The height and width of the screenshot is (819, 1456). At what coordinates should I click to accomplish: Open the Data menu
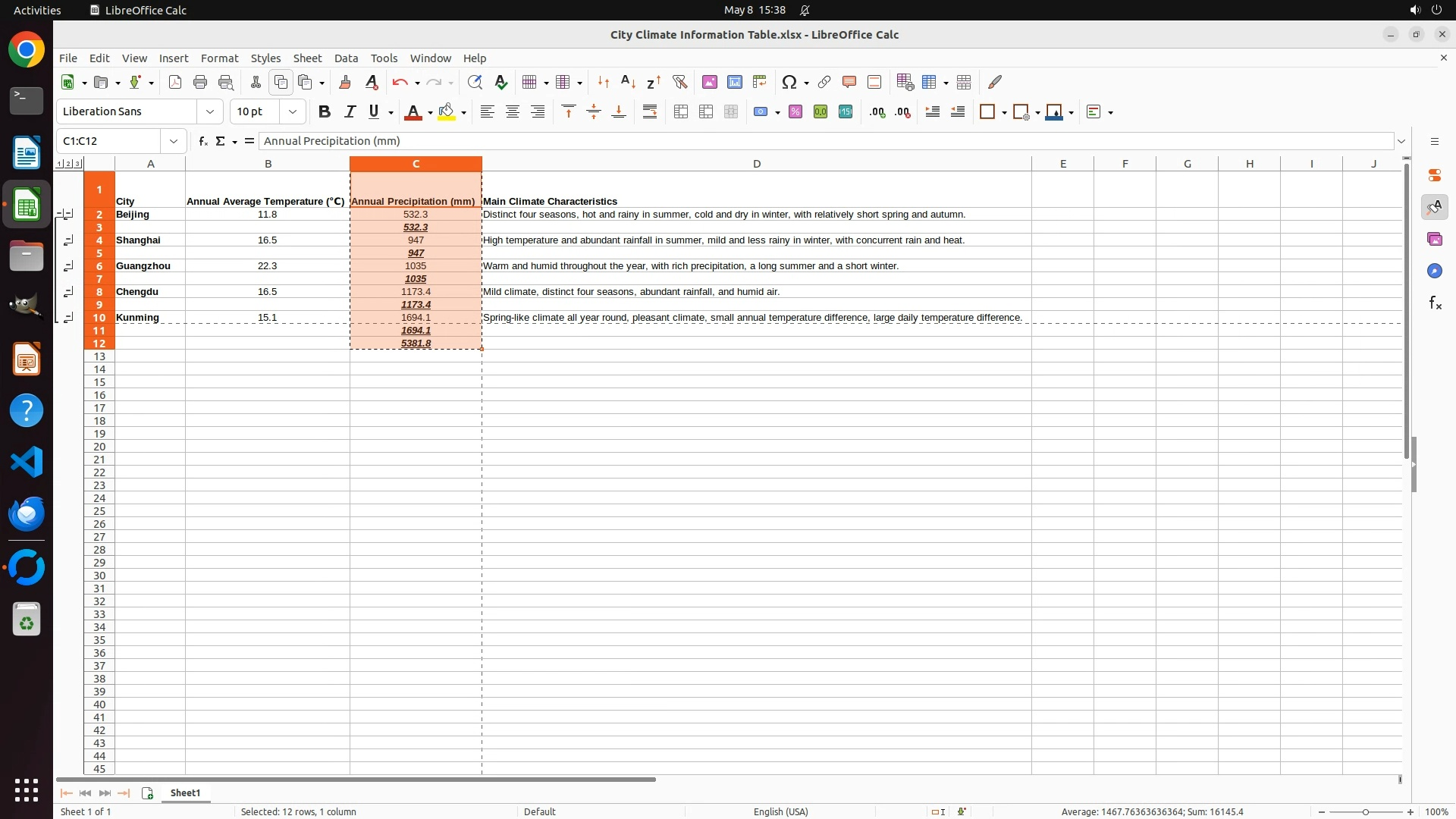pyautogui.click(x=346, y=58)
